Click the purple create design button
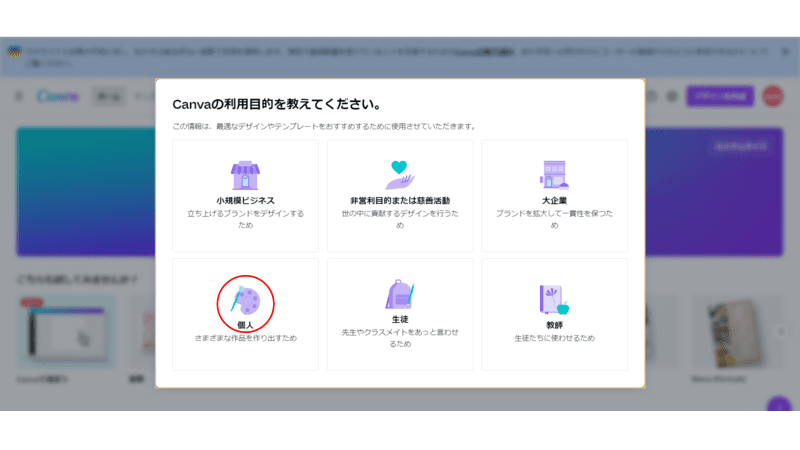The image size is (800, 450). [720, 96]
